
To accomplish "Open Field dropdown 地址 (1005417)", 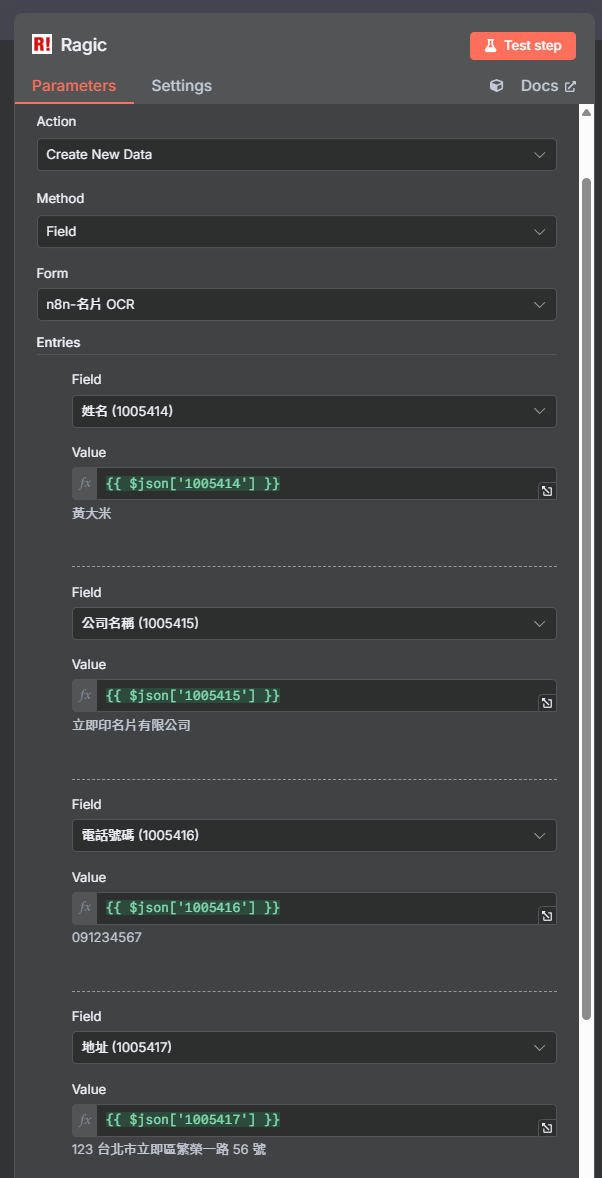I will click(x=314, y=1047).
